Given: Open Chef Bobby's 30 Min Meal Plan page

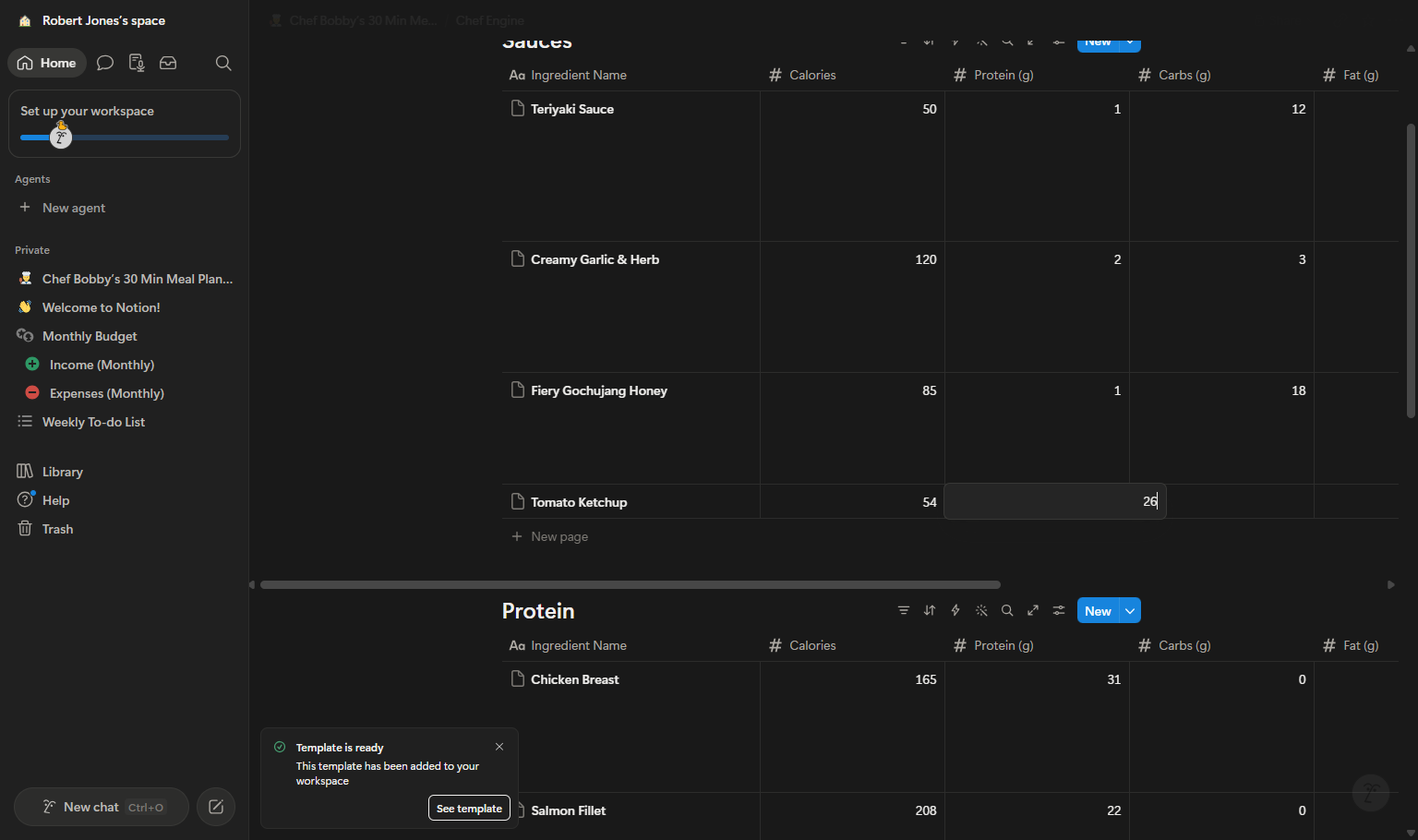Looking at the screenshot, I should (124, 279).
